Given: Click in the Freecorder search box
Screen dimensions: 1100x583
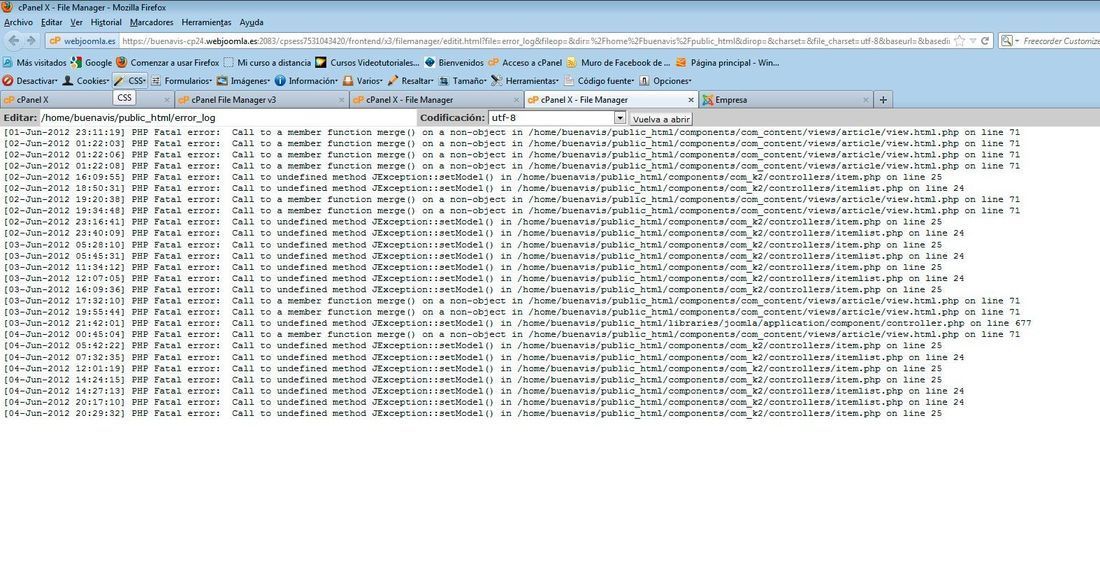Looking at the screenshot, I should tap(1061, 41).
